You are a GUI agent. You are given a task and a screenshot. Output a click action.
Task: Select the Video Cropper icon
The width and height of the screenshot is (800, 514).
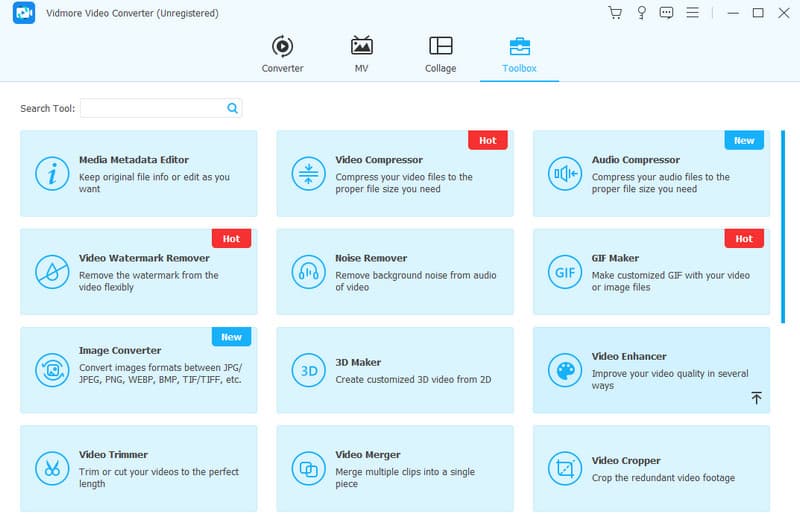(x=564, y=467)
